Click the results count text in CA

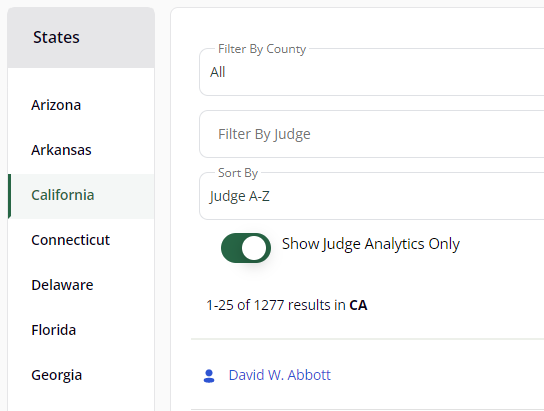[287, 305]
